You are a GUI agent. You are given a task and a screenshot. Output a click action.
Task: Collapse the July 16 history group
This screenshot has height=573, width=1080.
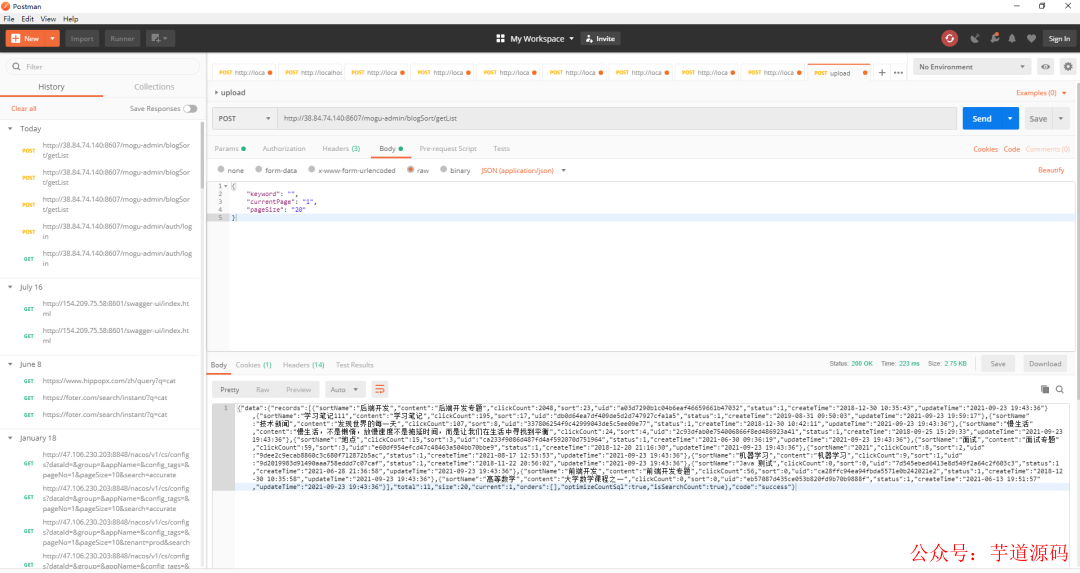10,287
